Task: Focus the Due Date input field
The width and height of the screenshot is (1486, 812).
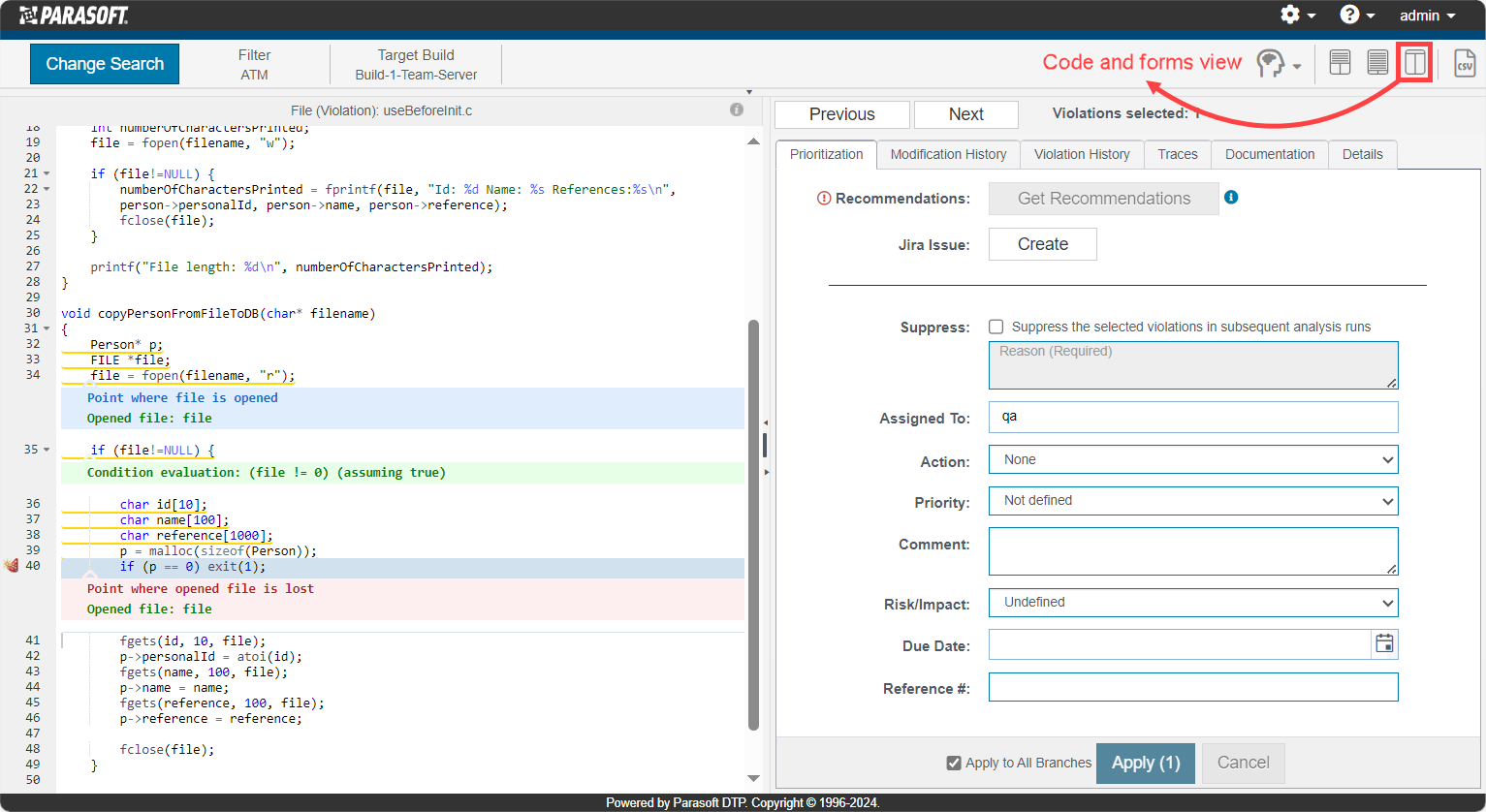Action: tap(1180, 643)
